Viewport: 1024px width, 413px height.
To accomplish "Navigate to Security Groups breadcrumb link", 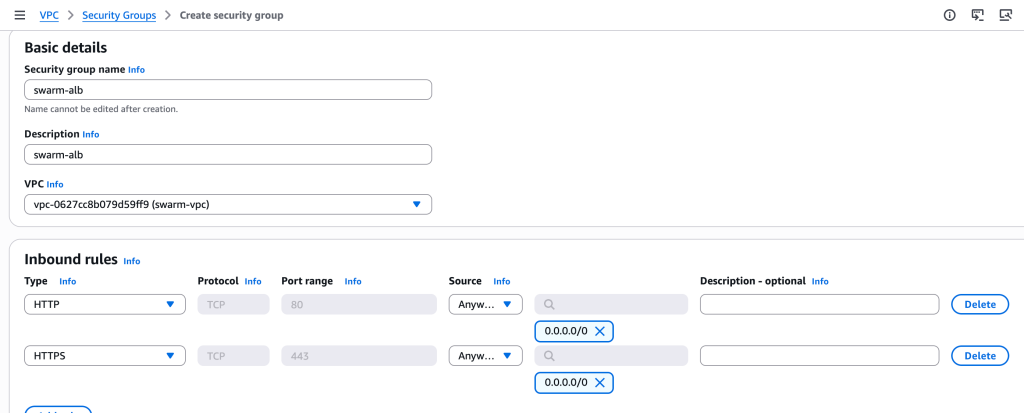I will click(119, 15).
